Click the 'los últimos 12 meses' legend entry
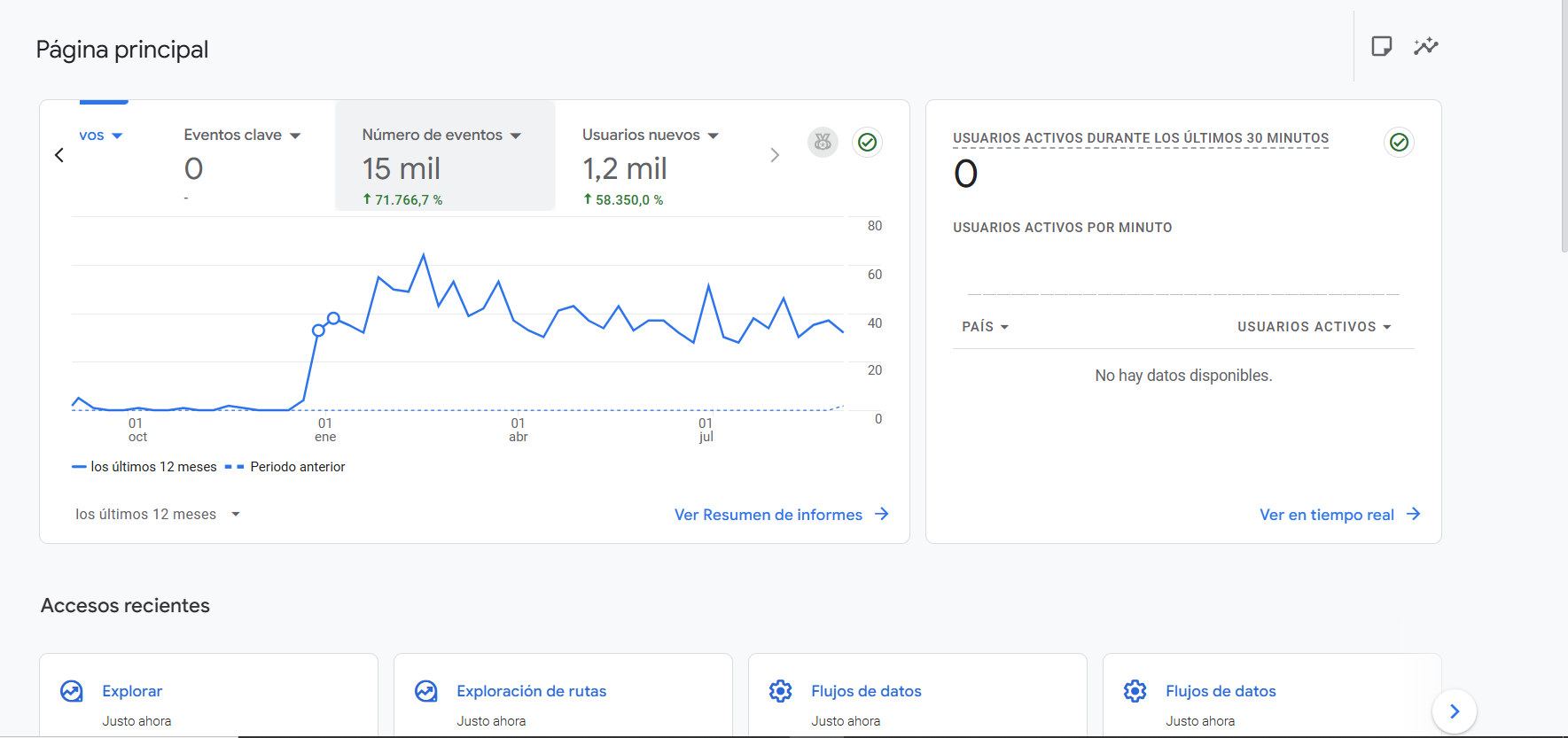The width and height of the screenshot is (1568, 738). tap(144, 467)
